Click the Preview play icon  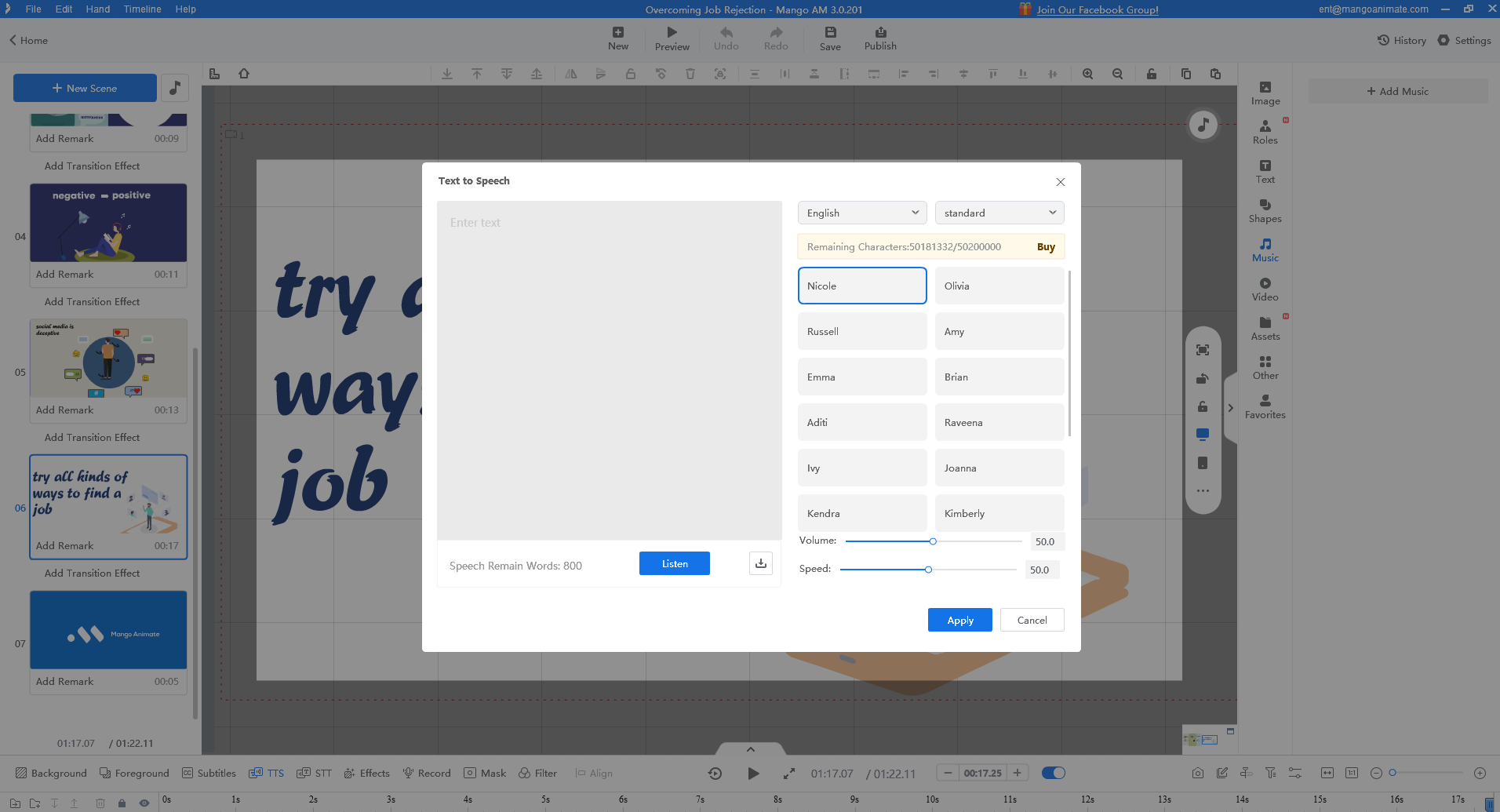672,38
